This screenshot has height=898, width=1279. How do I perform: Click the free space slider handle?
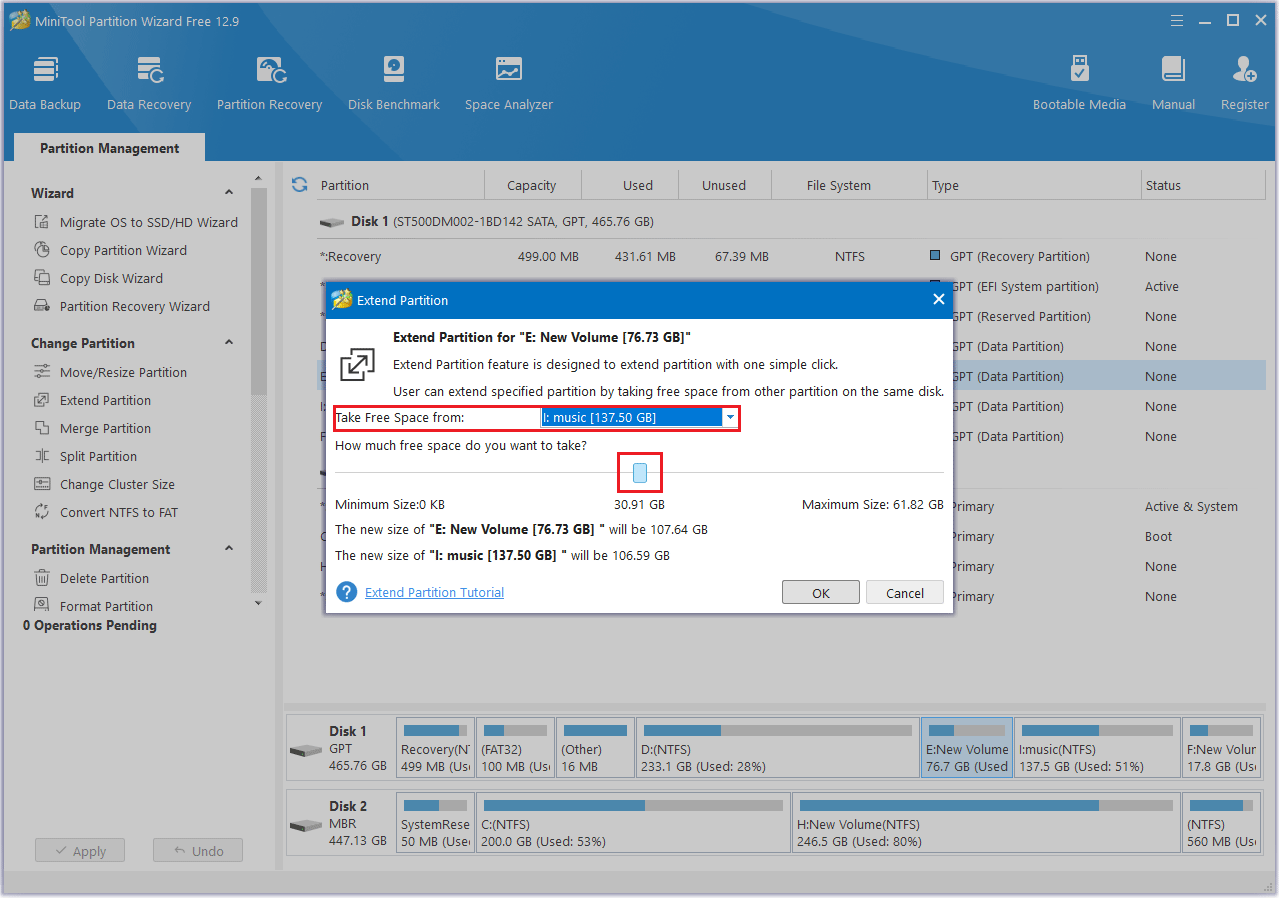click(640, 473)
